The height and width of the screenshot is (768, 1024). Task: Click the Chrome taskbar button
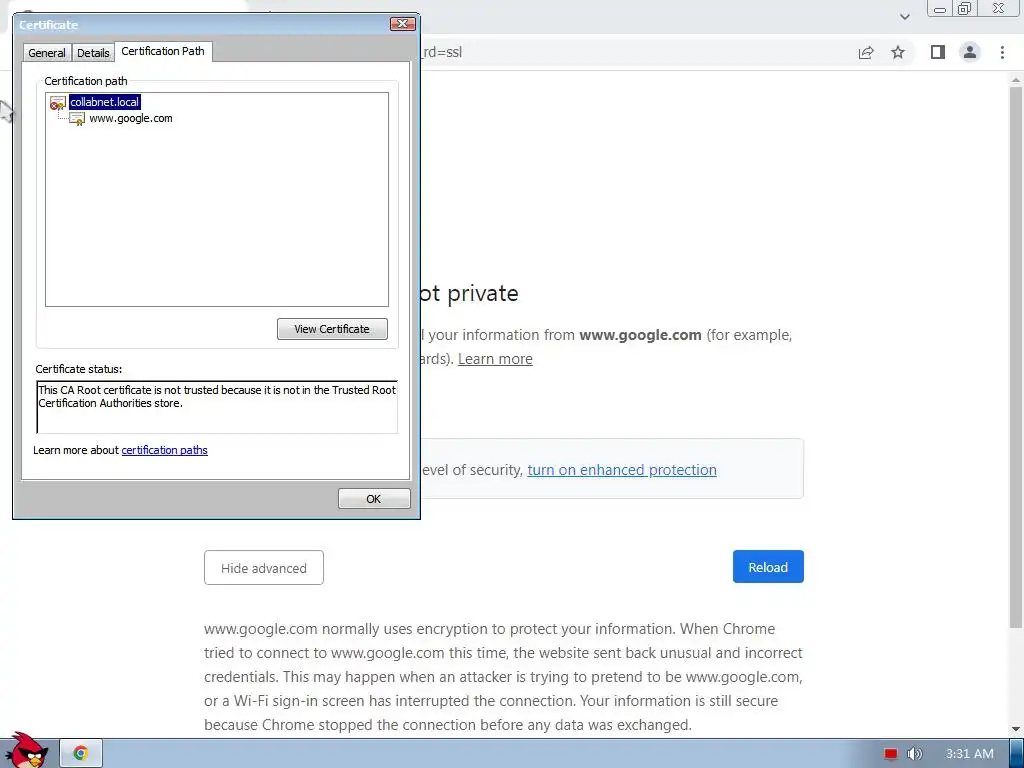(x=81, y=753)
